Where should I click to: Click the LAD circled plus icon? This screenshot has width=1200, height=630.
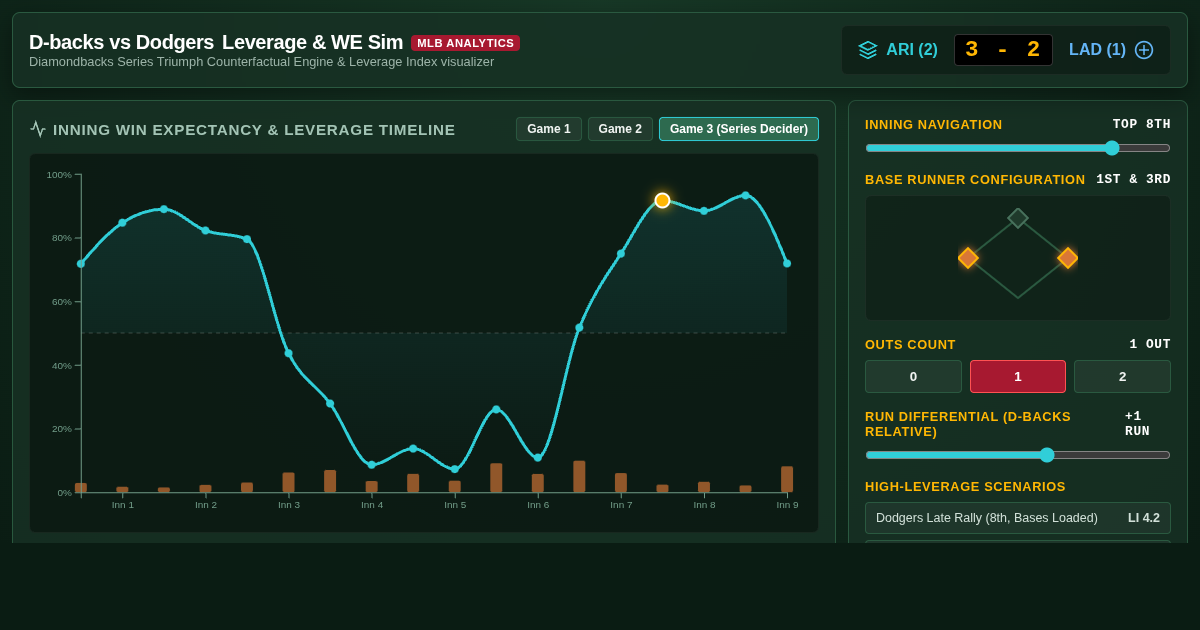1144,50
